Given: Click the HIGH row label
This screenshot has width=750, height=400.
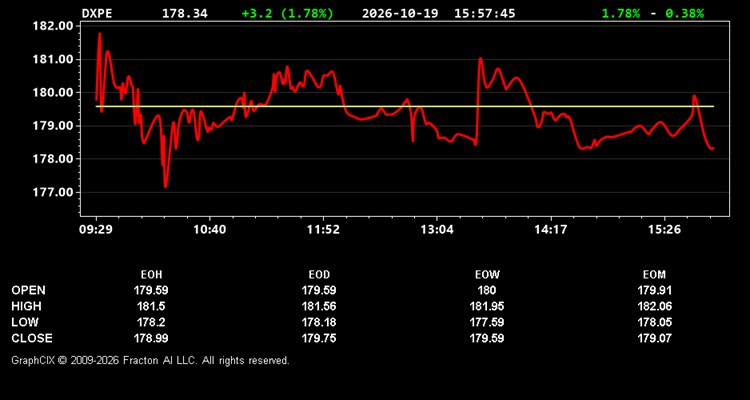Looking at the screenshot, I should (26, 306).
